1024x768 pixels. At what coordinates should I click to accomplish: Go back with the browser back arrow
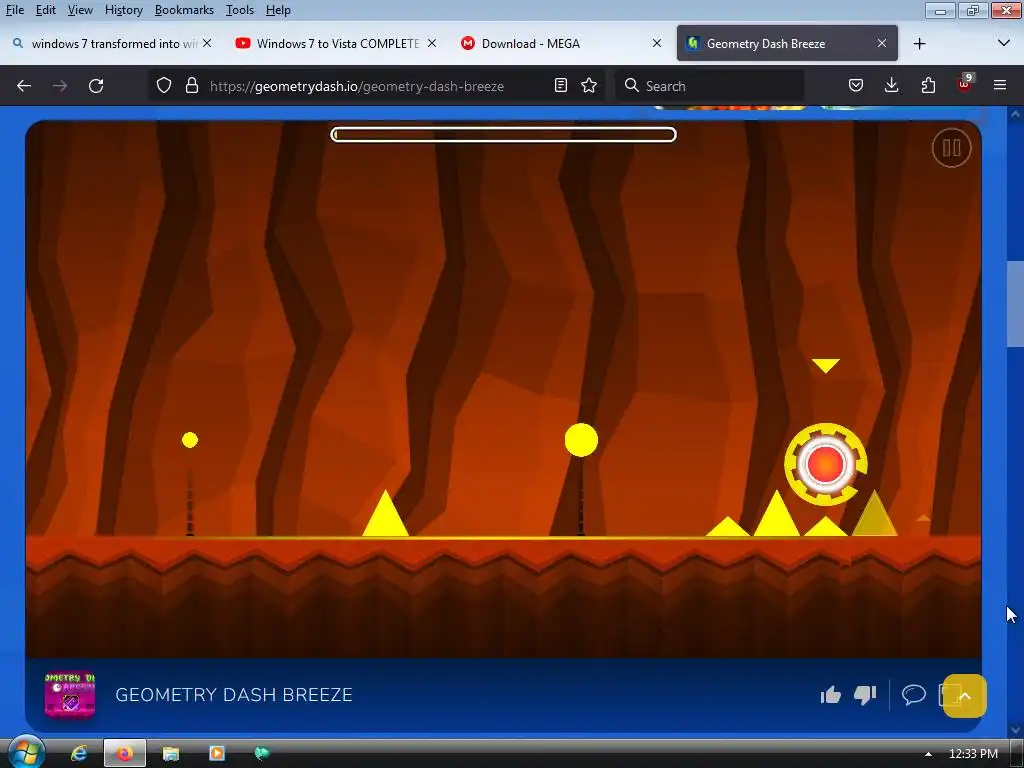(x=24, y=86)
